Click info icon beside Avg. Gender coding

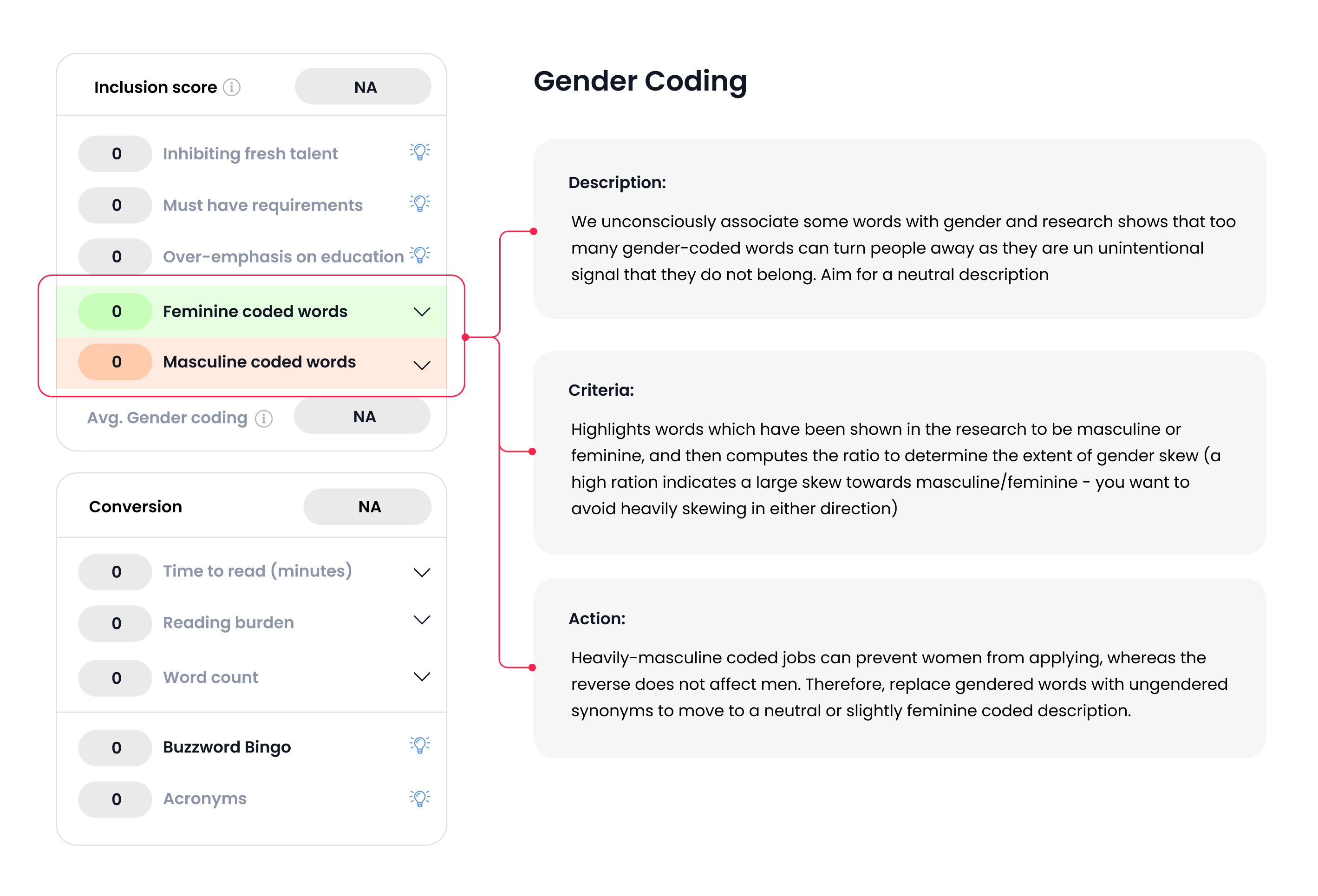pyautogui.click(x=264, y=419)
